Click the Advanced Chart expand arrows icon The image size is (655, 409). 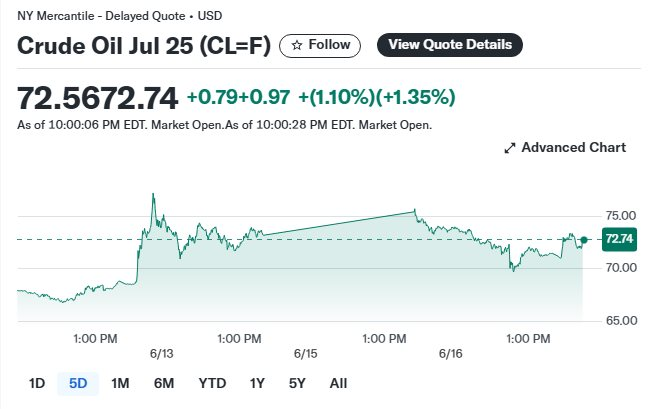point(510,148)
